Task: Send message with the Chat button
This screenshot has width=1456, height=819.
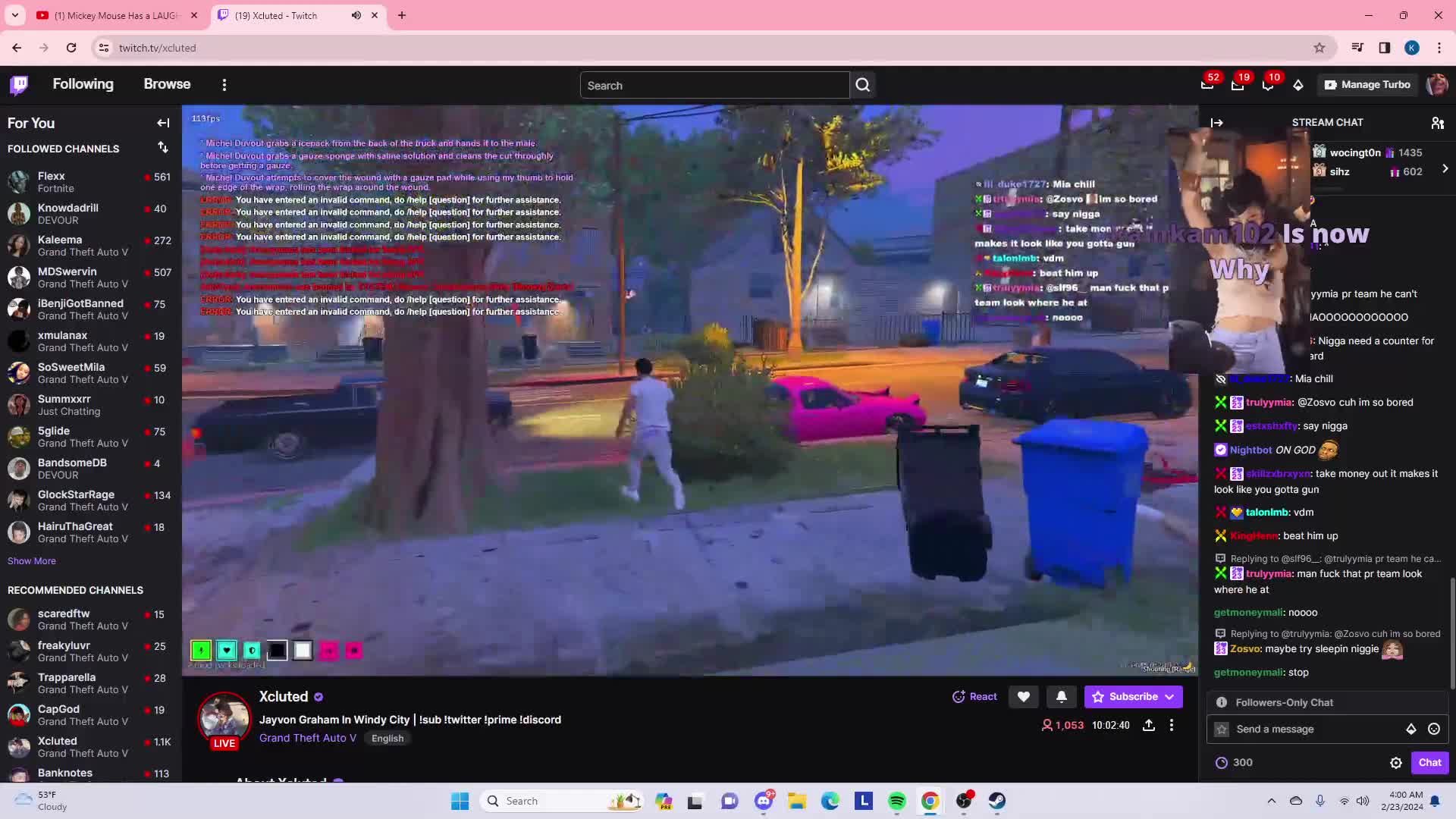Action: pos(1429,763)
